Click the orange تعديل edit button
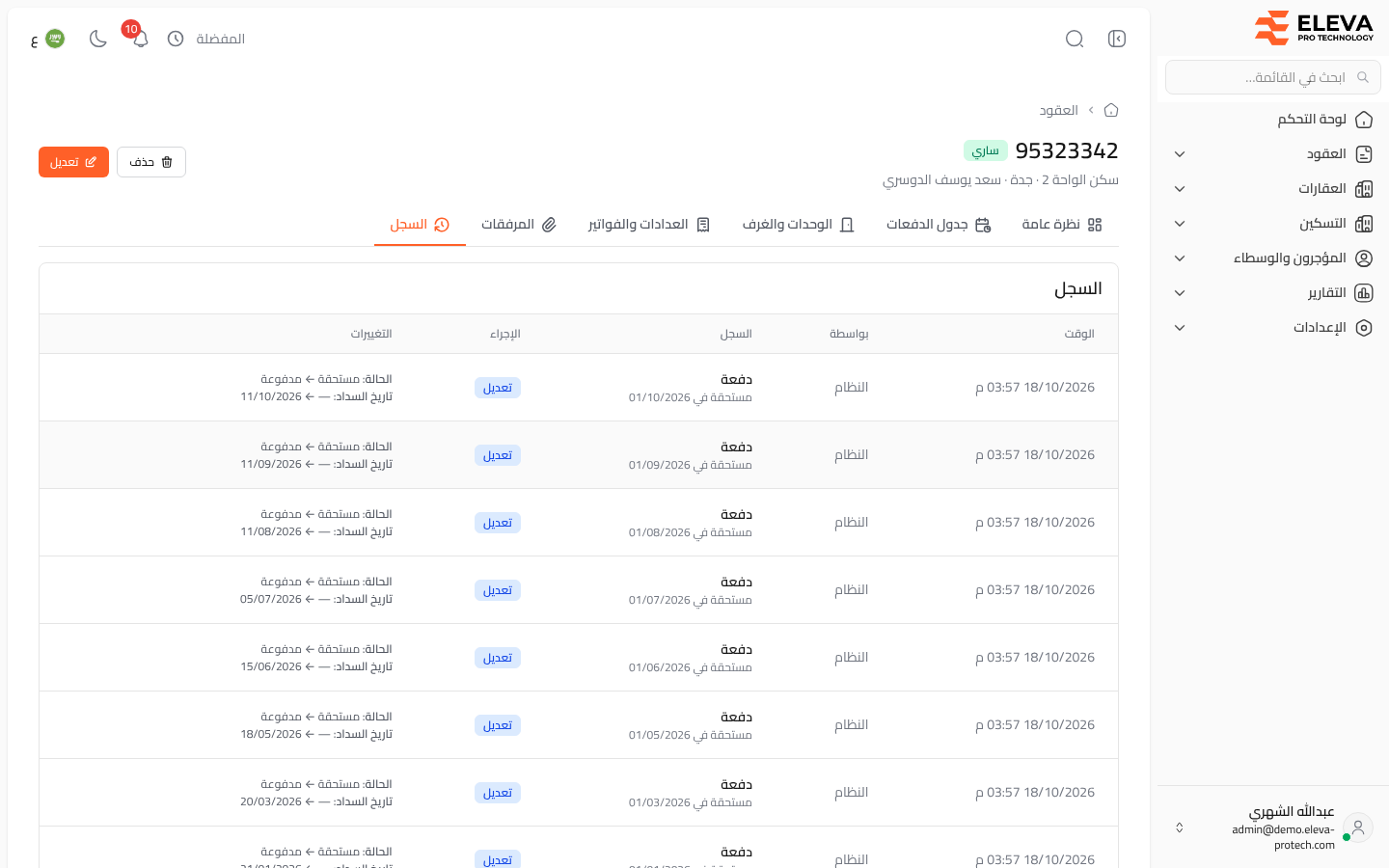Image resolution: width=1389 pixels, height=868 pixels. point(73,162)
